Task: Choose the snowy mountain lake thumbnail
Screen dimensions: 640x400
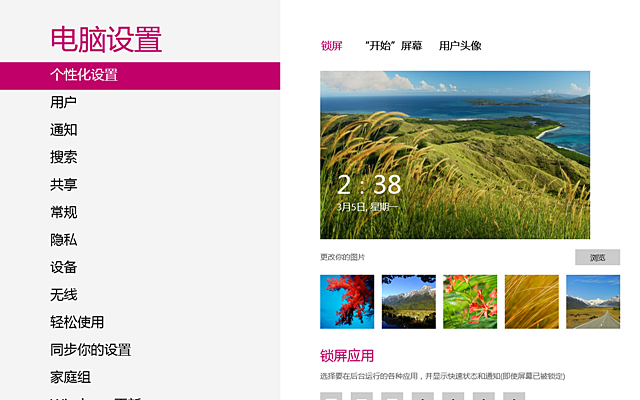Action: pos(409,302)
